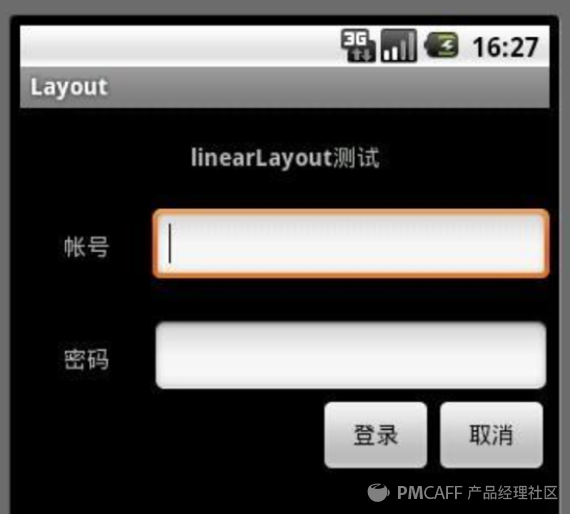
Task: Click the 帐号 label
Action: coord(86,247)
